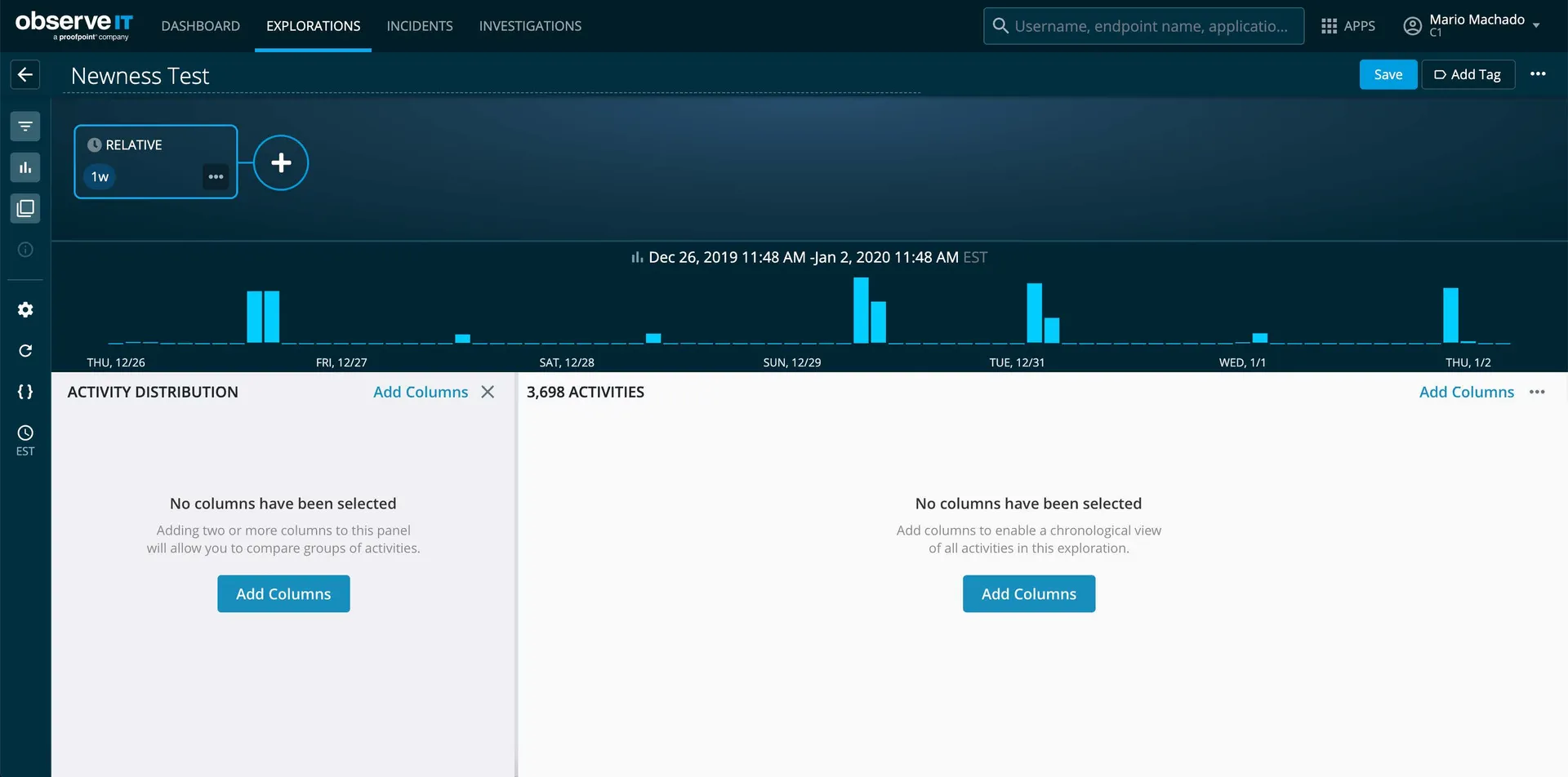Open the RELATIVE filter options menu
The image size is (1568, 777).
216,177
